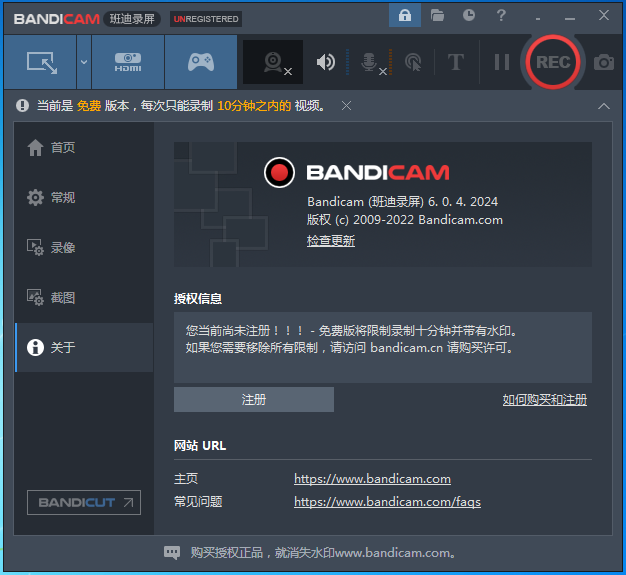Toggle the webcam overlay icon
This screenshot has height=575, width=626.
click(273, 62)
